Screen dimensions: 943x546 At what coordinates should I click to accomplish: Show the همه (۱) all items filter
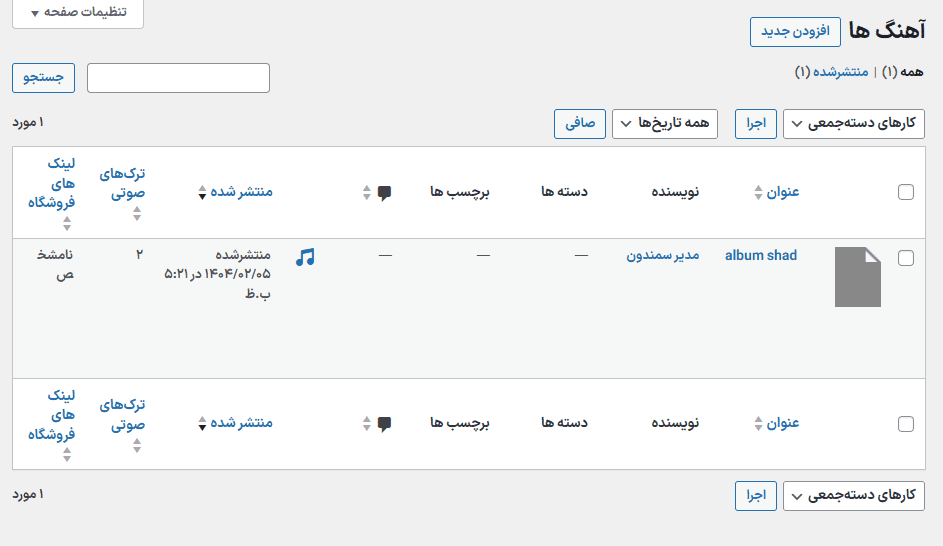pyautogui.click(x=903, y=72)
